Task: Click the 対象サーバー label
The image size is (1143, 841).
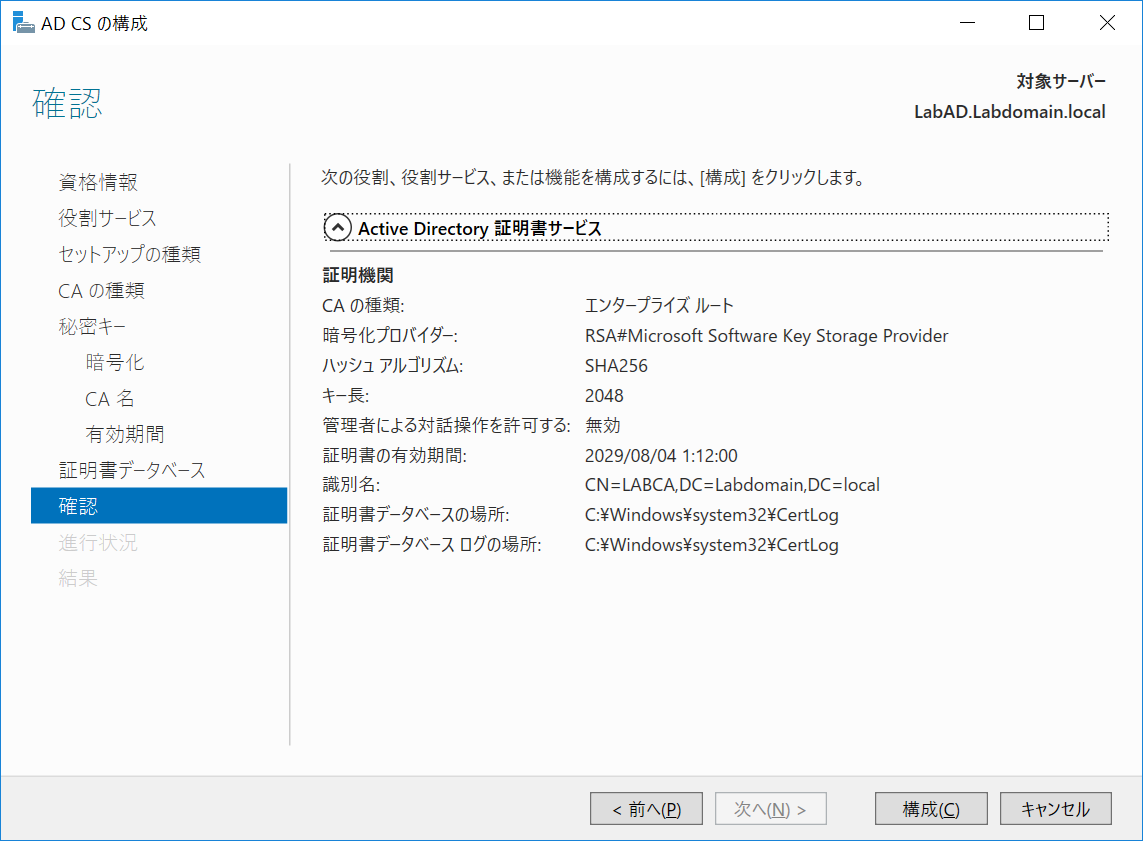Action: (x=1061, y=82)
